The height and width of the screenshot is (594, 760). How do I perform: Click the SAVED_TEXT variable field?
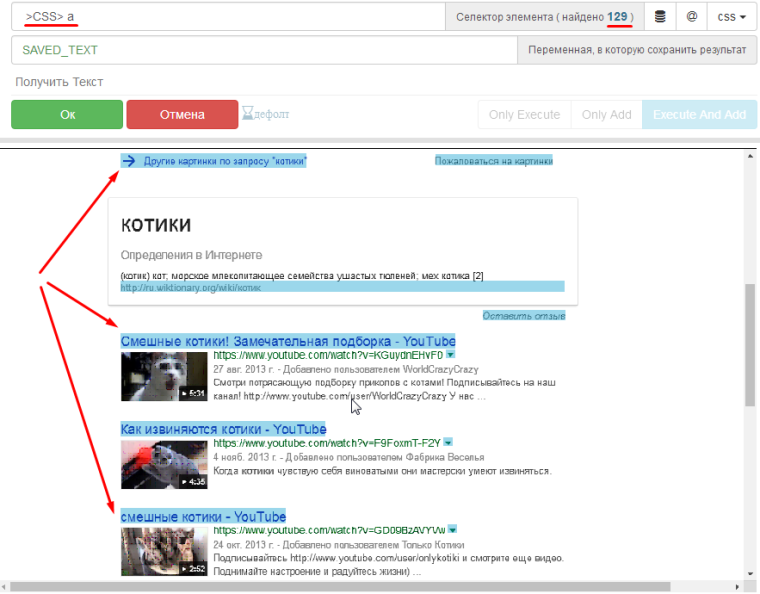click(264, 50)
